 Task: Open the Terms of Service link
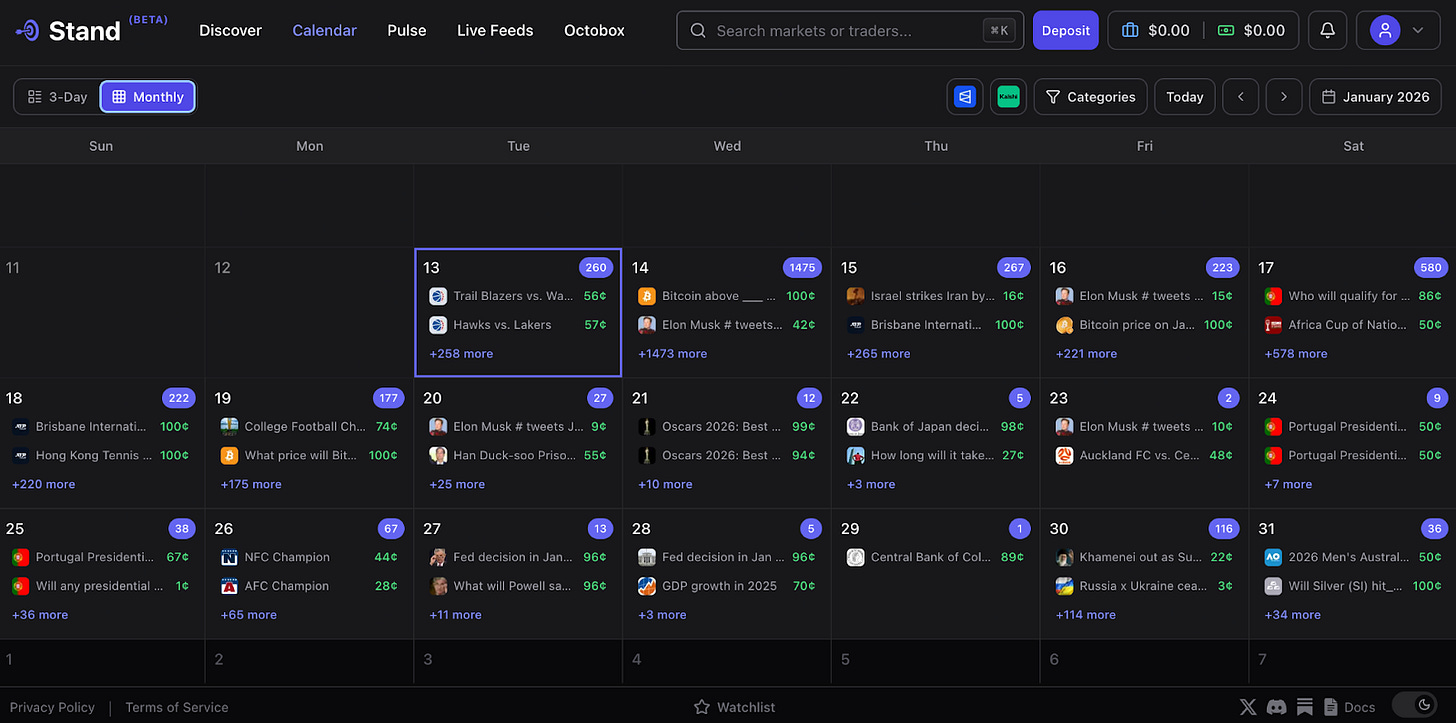[x=177, y=707]
